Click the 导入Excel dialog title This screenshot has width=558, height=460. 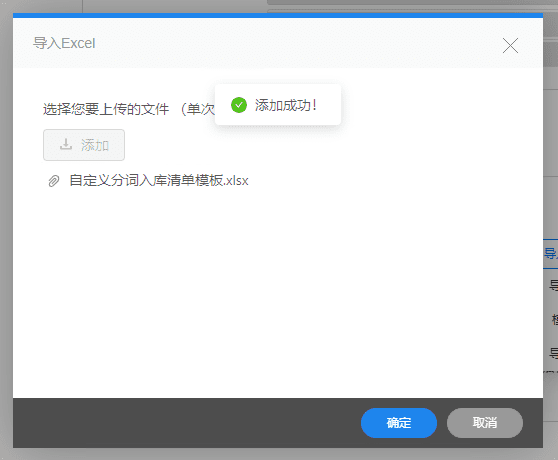tap(64, 43)
